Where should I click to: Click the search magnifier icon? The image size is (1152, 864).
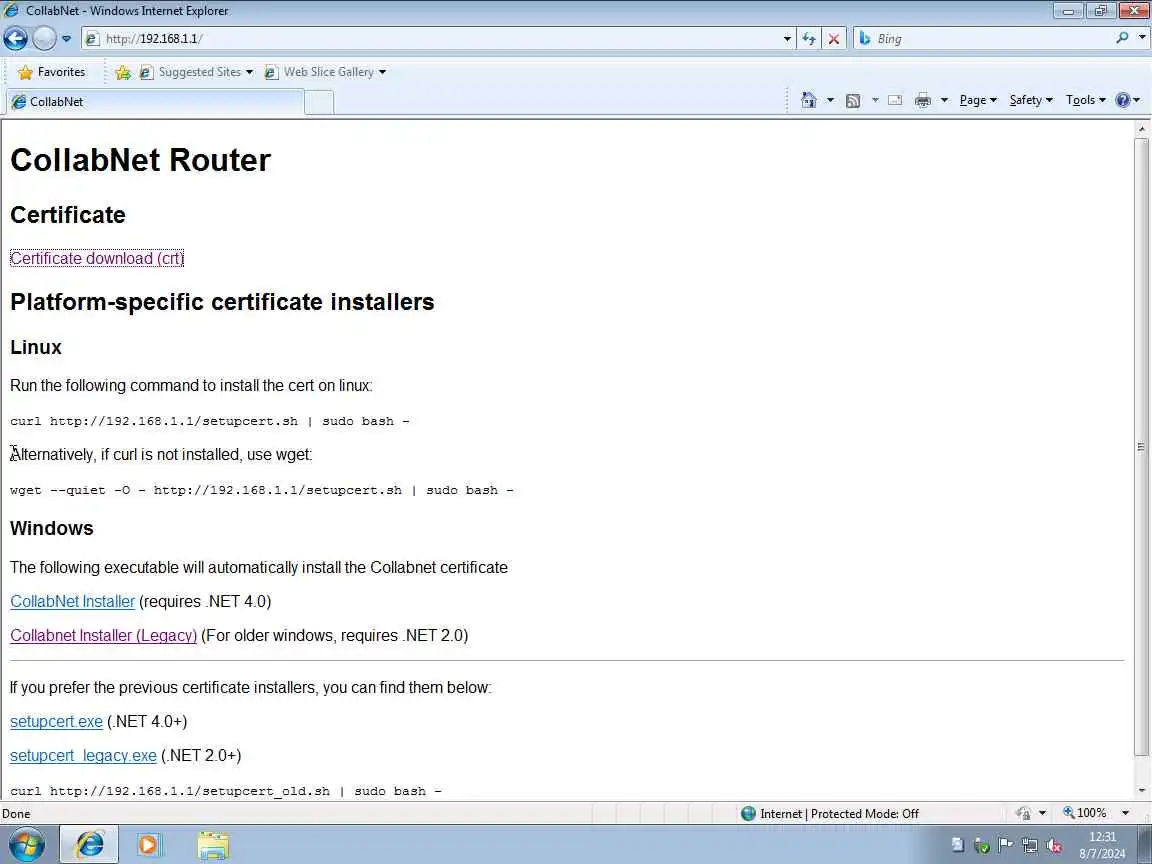click(1122, 37)
